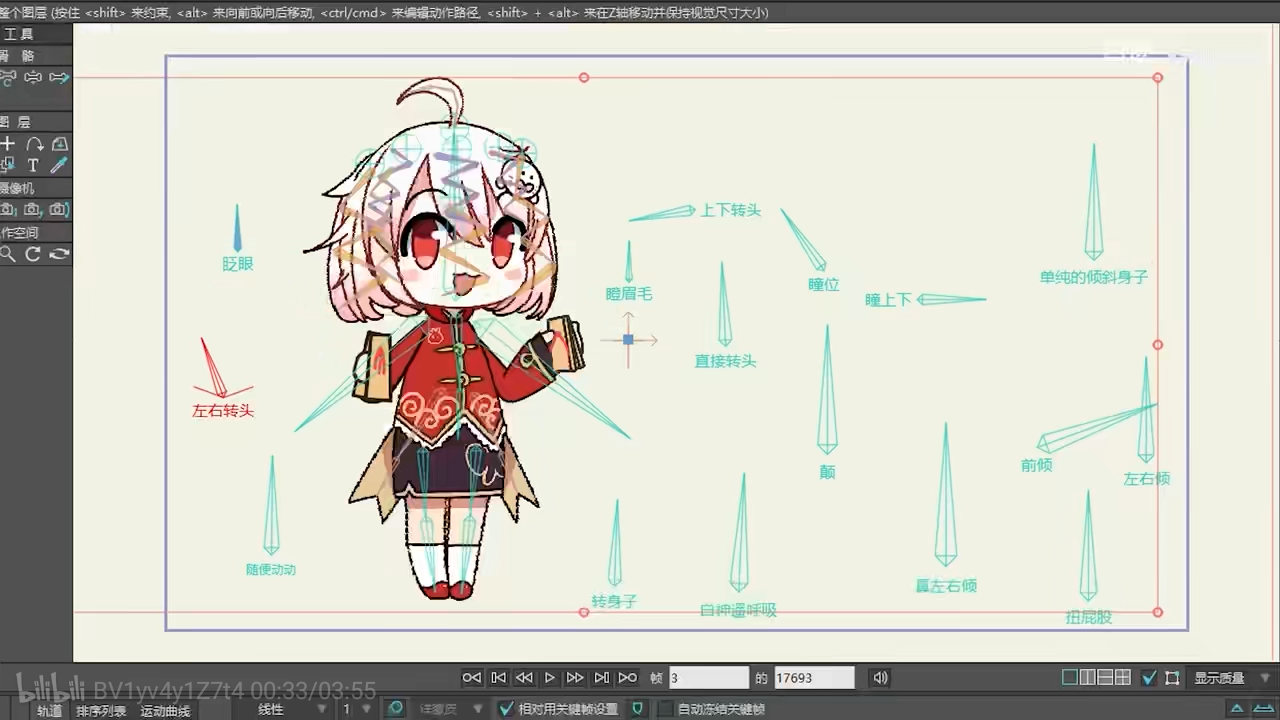Screen dimensions: 1280x720
Task: Click the 直接转头 bone label
Action: click(726, 361)
